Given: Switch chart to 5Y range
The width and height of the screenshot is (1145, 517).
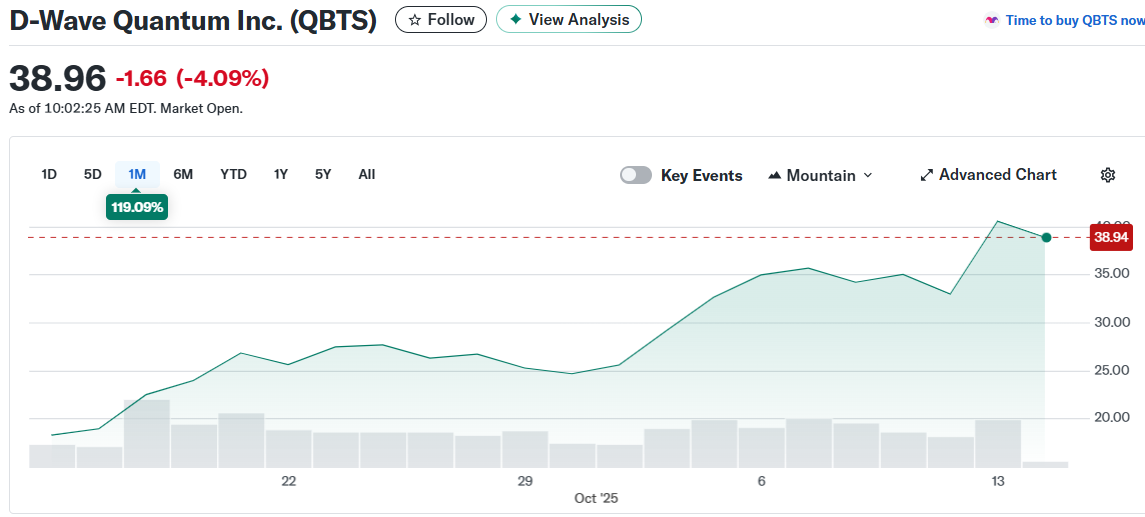Looking at the screenshot, I should pyautogui.click(x=323, y=174).
